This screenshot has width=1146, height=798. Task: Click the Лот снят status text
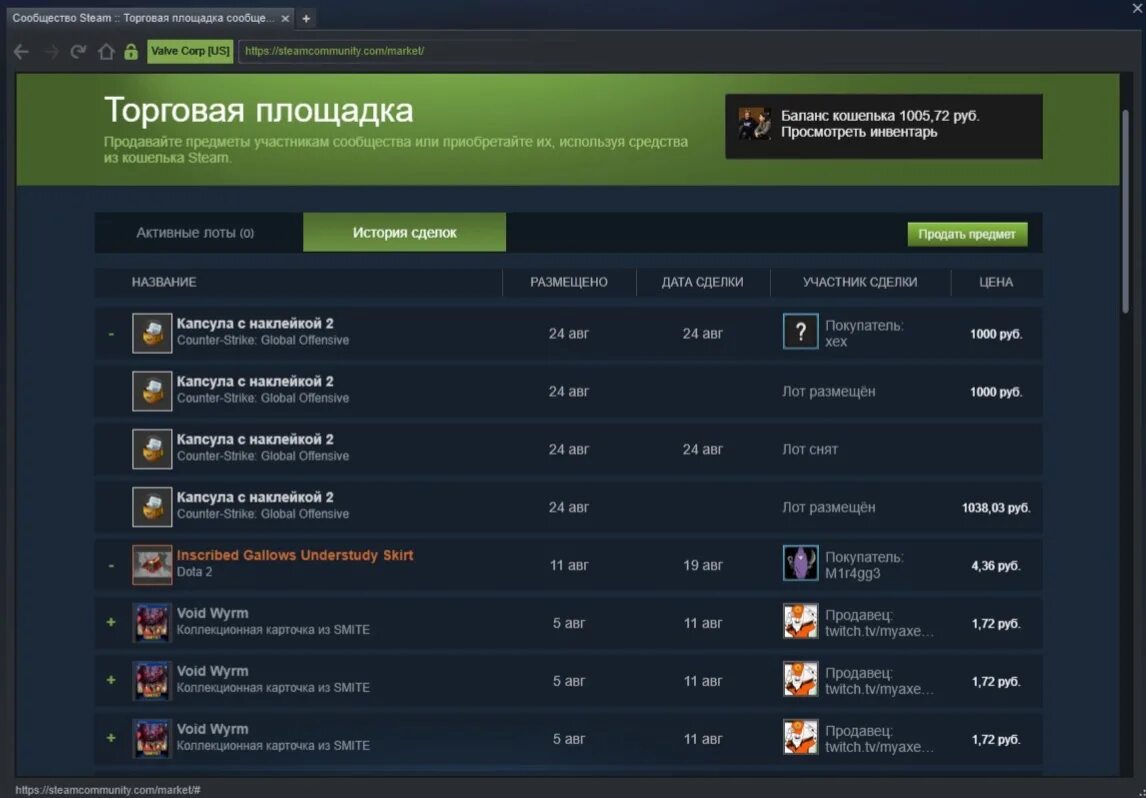[x=810, y=449]
